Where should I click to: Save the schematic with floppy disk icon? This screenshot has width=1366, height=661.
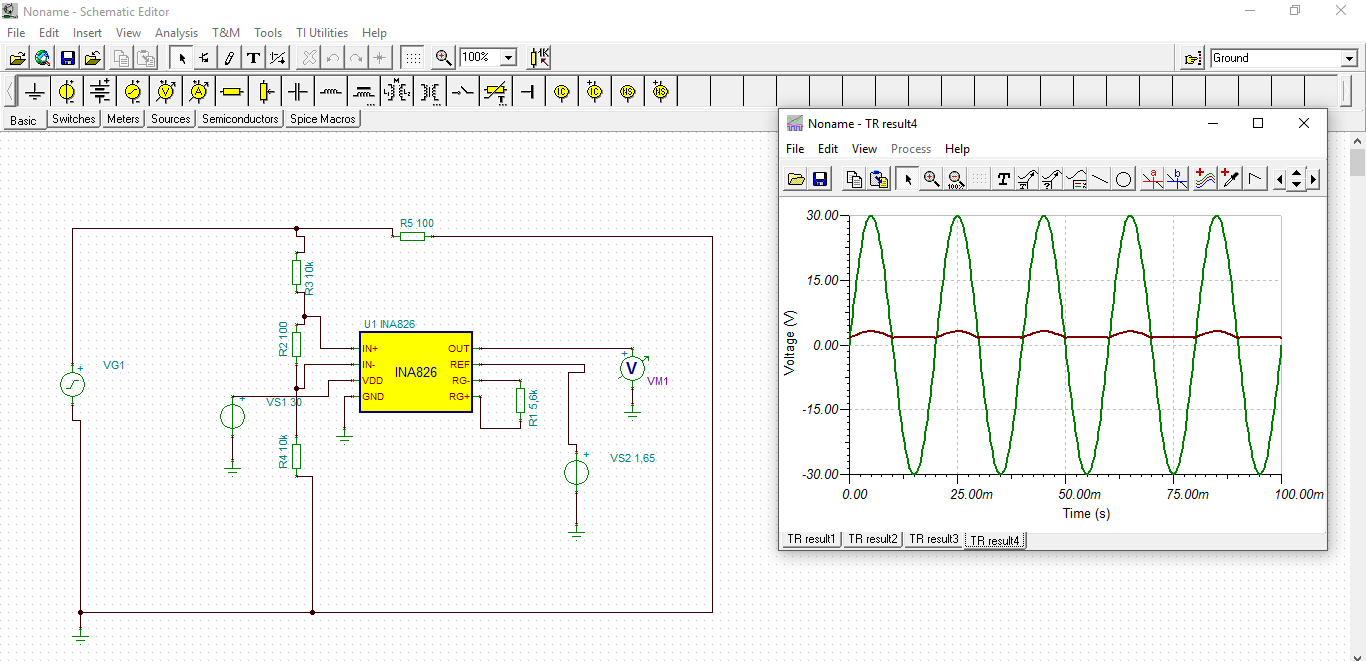click(67, 58)
